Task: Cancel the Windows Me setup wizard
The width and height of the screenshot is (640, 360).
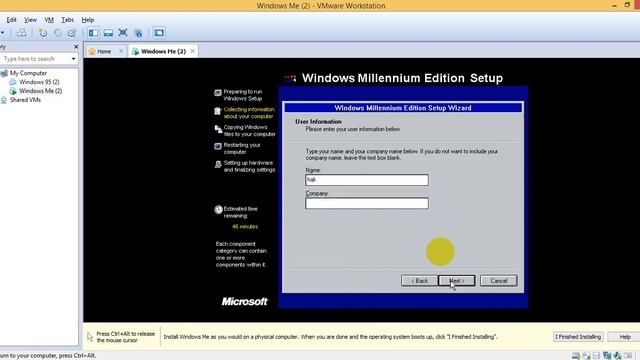Action: 499,281
